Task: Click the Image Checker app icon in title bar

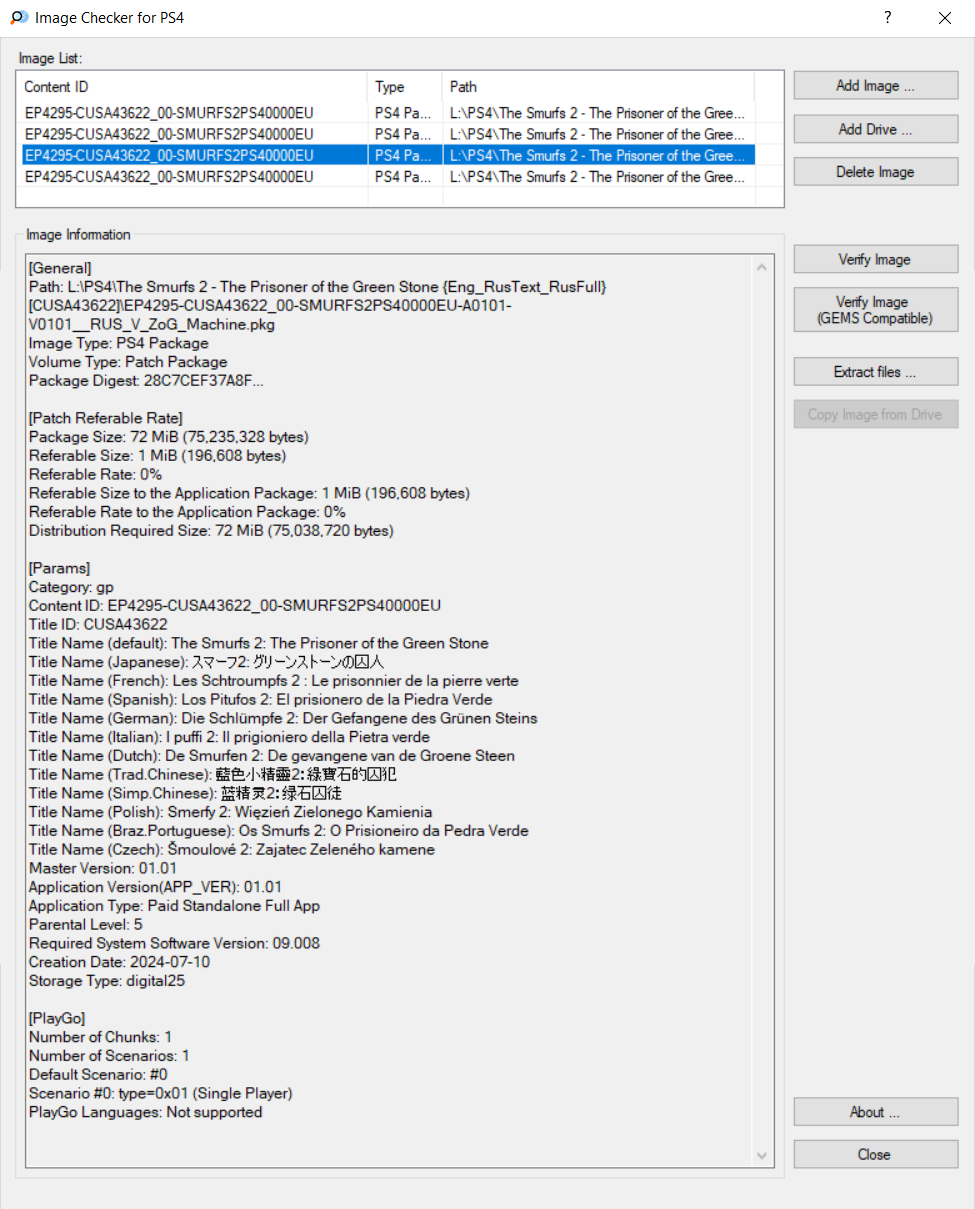Action: 18,18
